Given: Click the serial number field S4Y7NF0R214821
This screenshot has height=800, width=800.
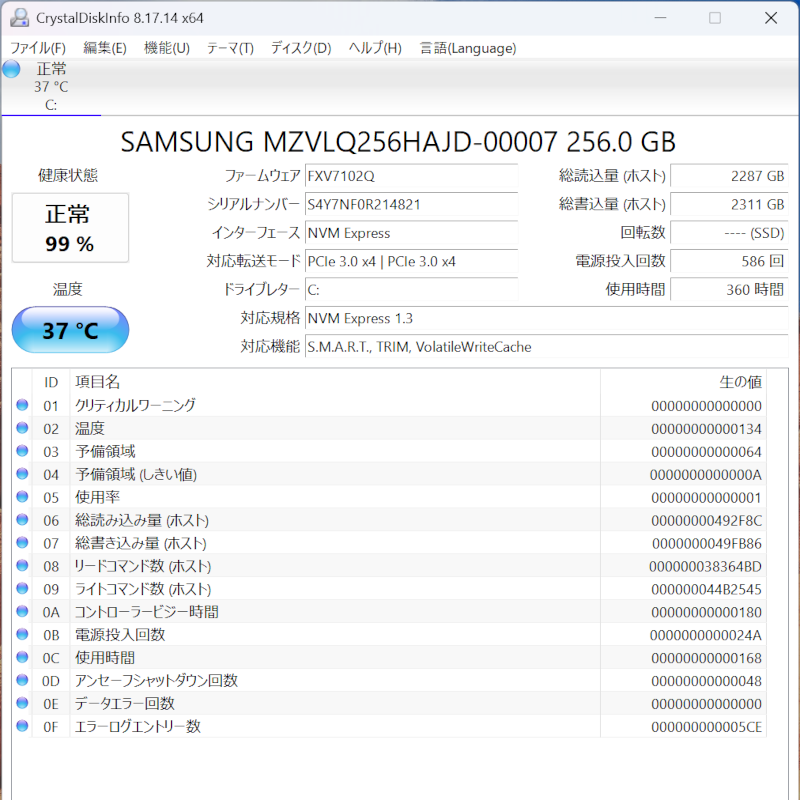Looking at the screenshot, I should (x=411, y=205).
